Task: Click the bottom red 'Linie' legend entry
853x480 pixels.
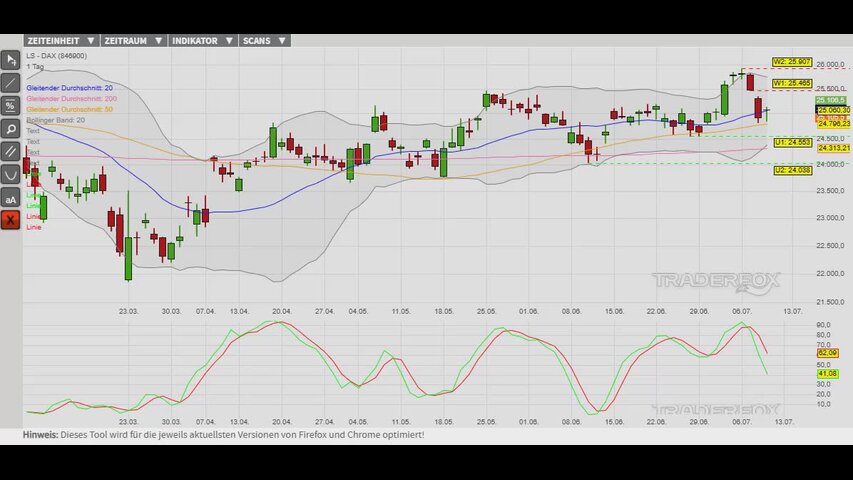Action: (34, 227)
